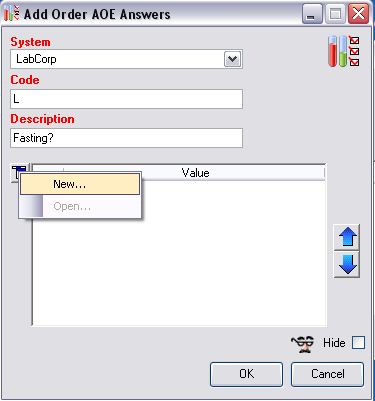Click the grid menu icon beside the Value list
Viewport: 375px width, 401px height.
click(16, 172)
